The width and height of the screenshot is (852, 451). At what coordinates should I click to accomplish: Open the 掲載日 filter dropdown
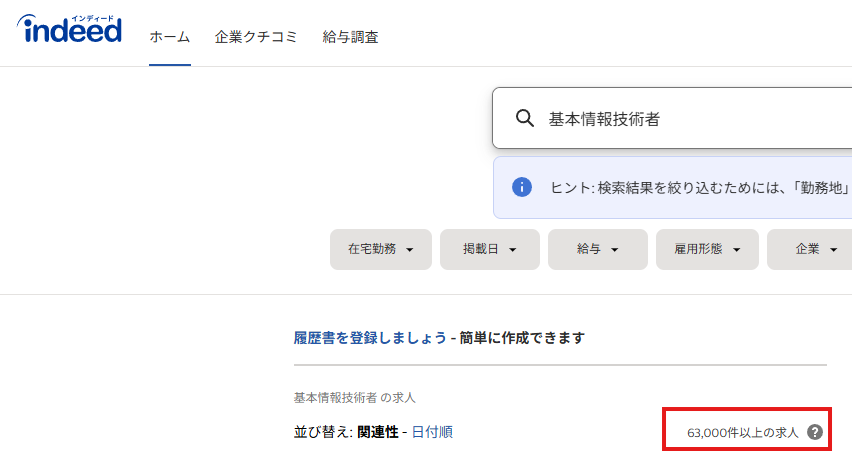[490, 249]
